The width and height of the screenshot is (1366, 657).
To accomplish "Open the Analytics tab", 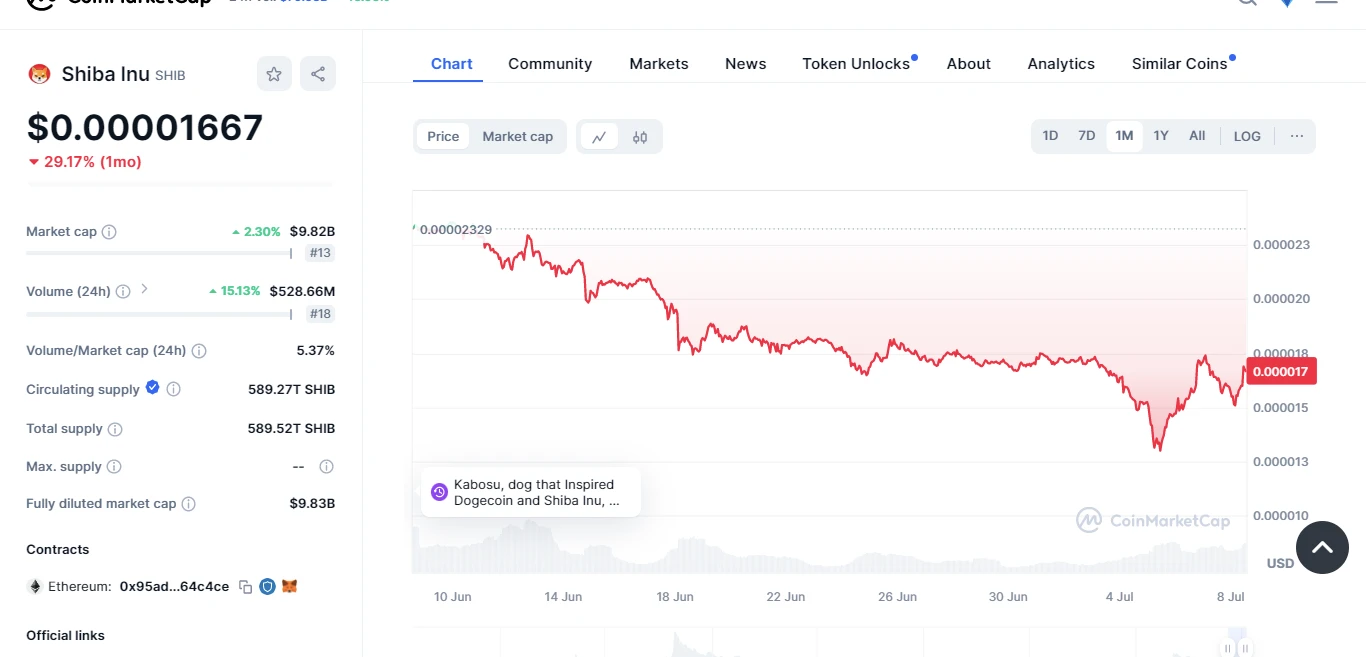I will point(1061,64).
